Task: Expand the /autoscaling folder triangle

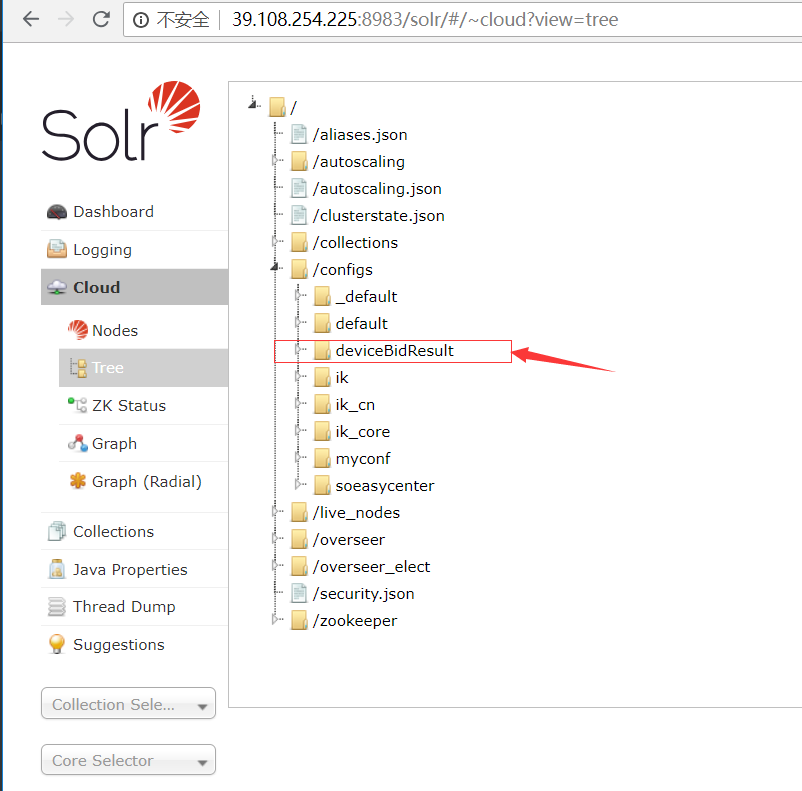Action: 276,161
